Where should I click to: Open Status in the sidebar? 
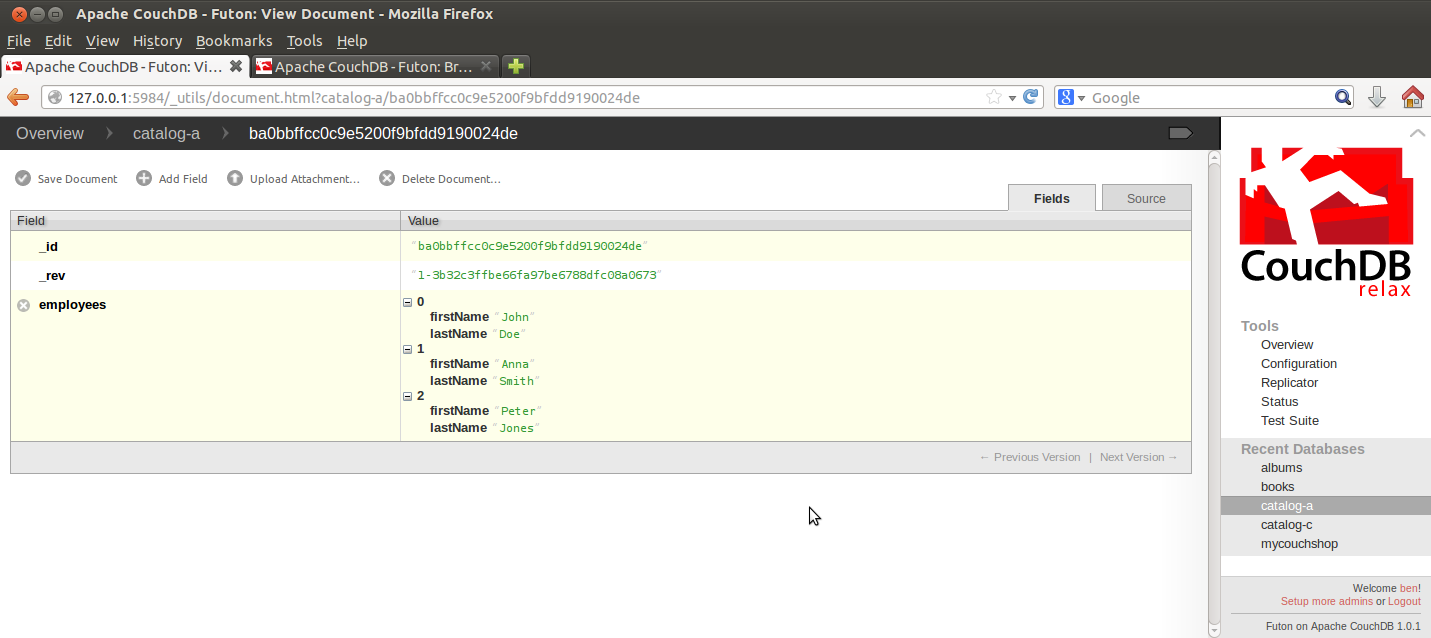(x=1280, y=402)
